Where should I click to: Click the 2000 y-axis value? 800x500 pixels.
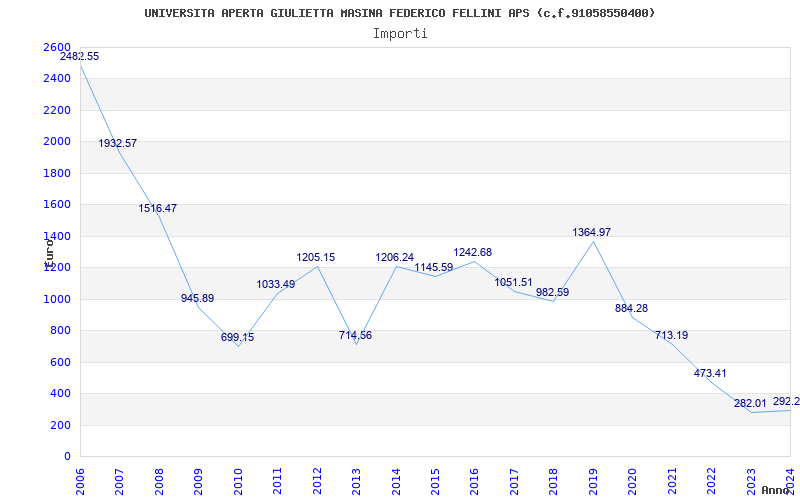tap(57, 142)
